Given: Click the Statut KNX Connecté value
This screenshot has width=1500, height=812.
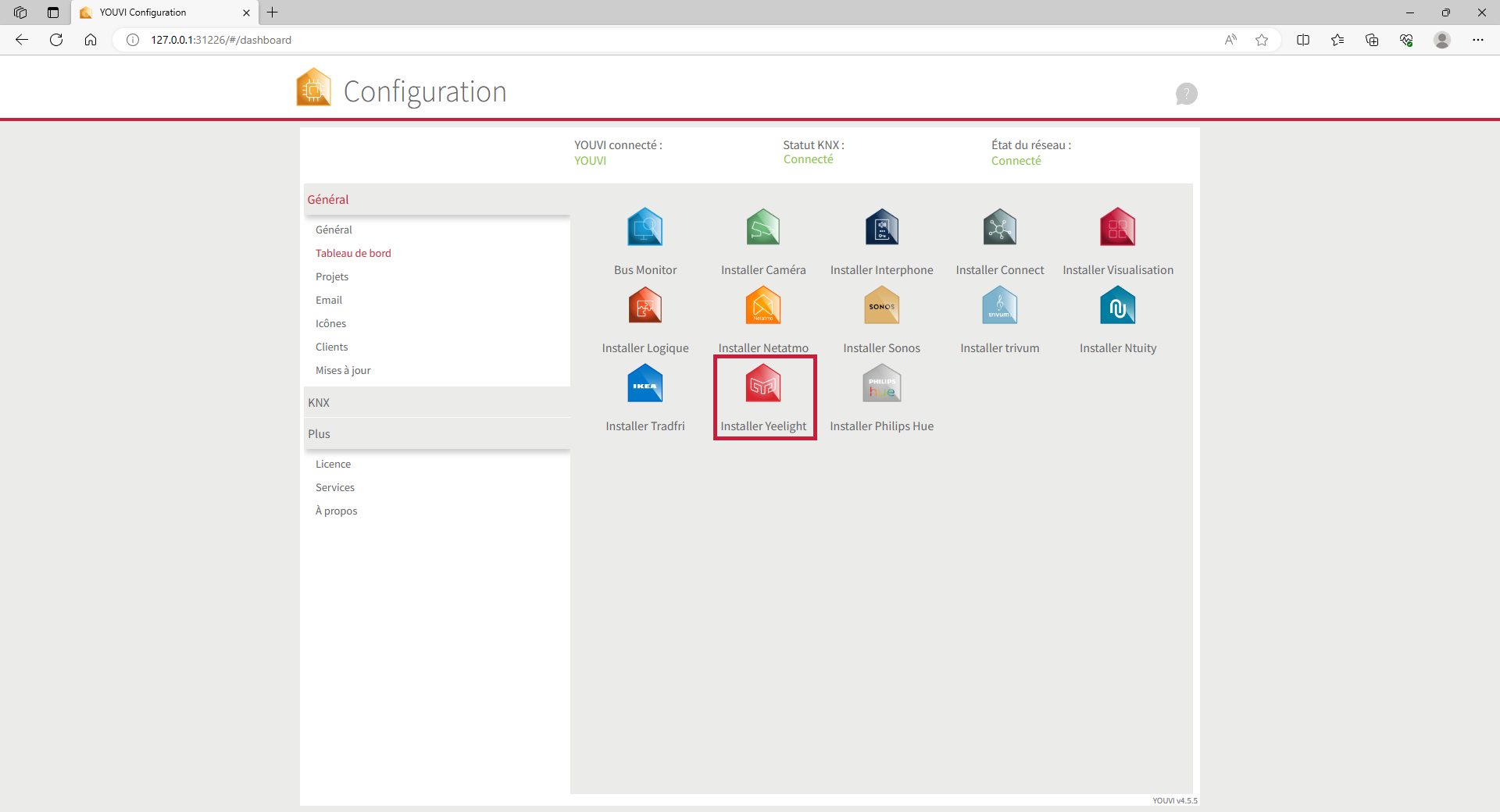Looking at the screenshot, I should tap(809, 159).
